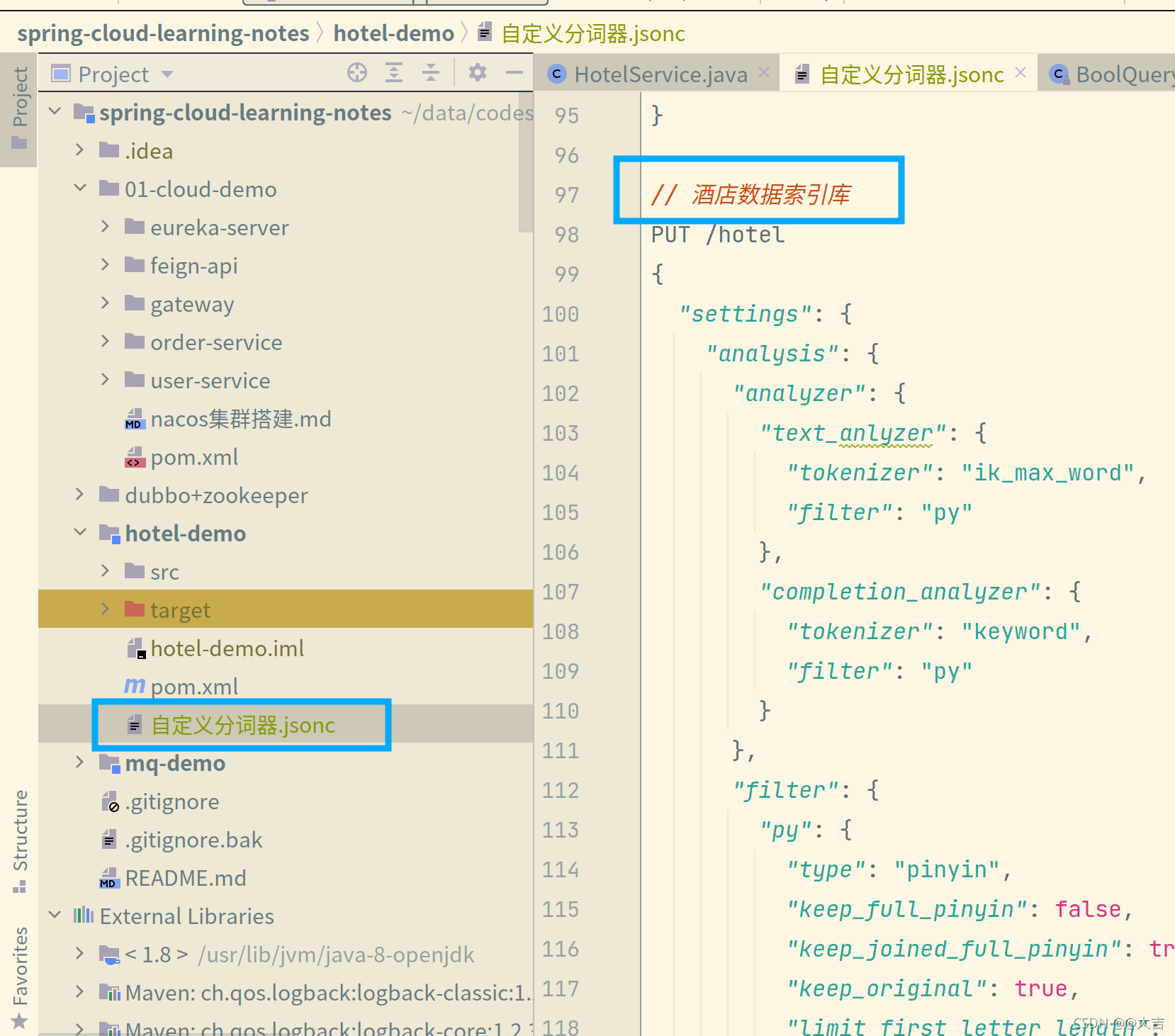Select 自定义分词器.jsonc in project tree
Viewport: 1175px width, 1036px height.
[243, 725]
